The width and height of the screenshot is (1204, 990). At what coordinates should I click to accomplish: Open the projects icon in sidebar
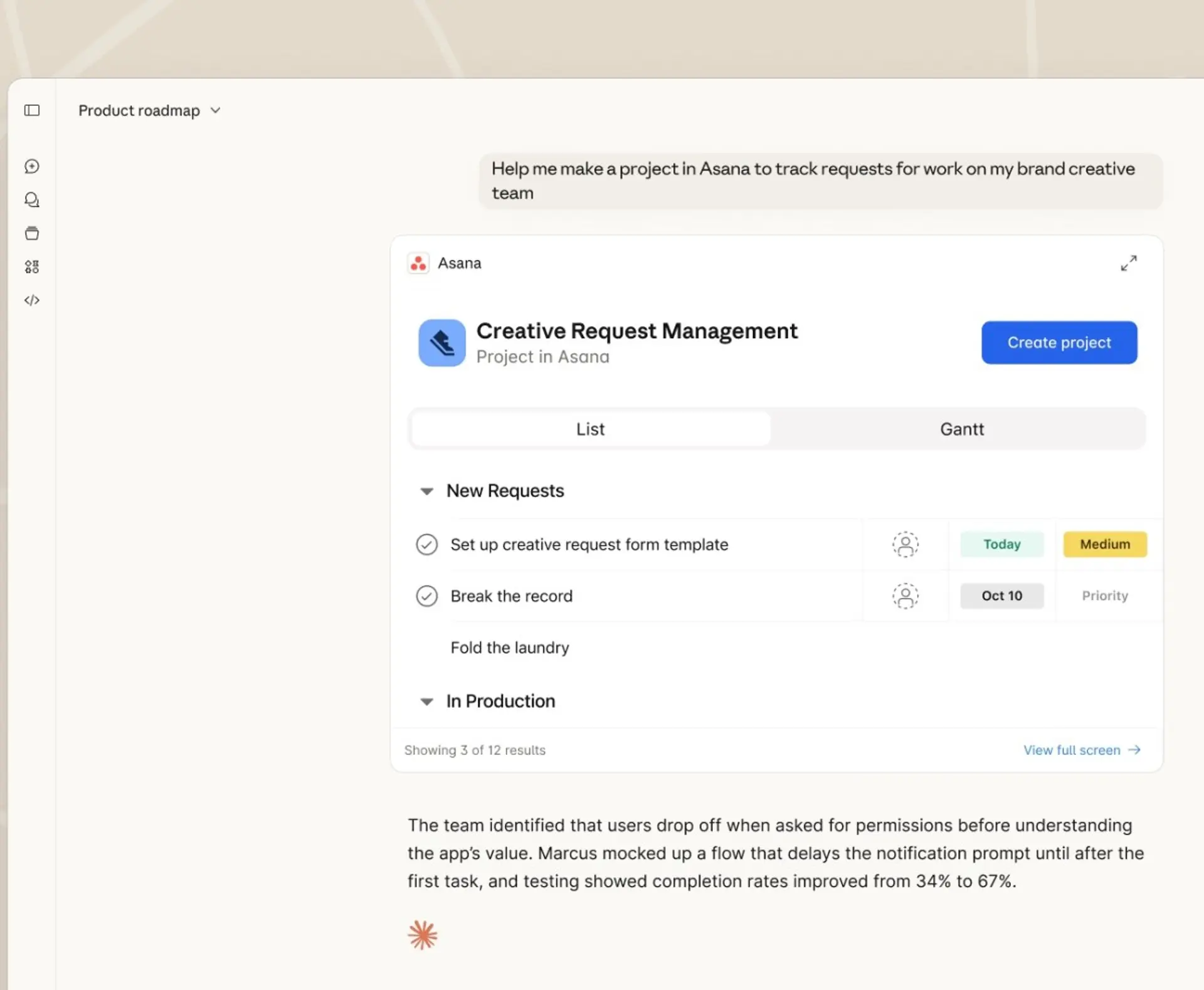31,233
